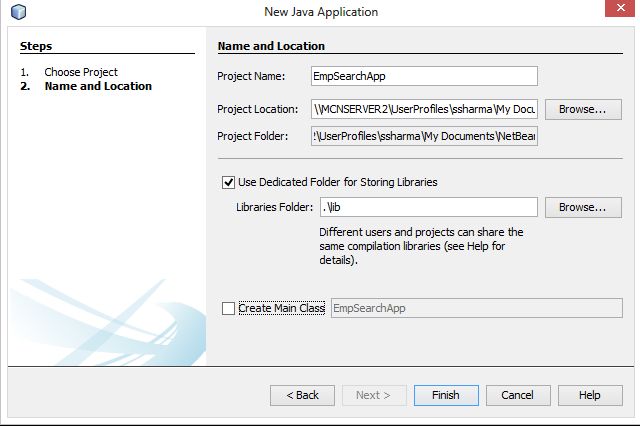Viewport: 640px width, 426px height.
Task: Select the Name and Location step
Action: tap(97, 86)
